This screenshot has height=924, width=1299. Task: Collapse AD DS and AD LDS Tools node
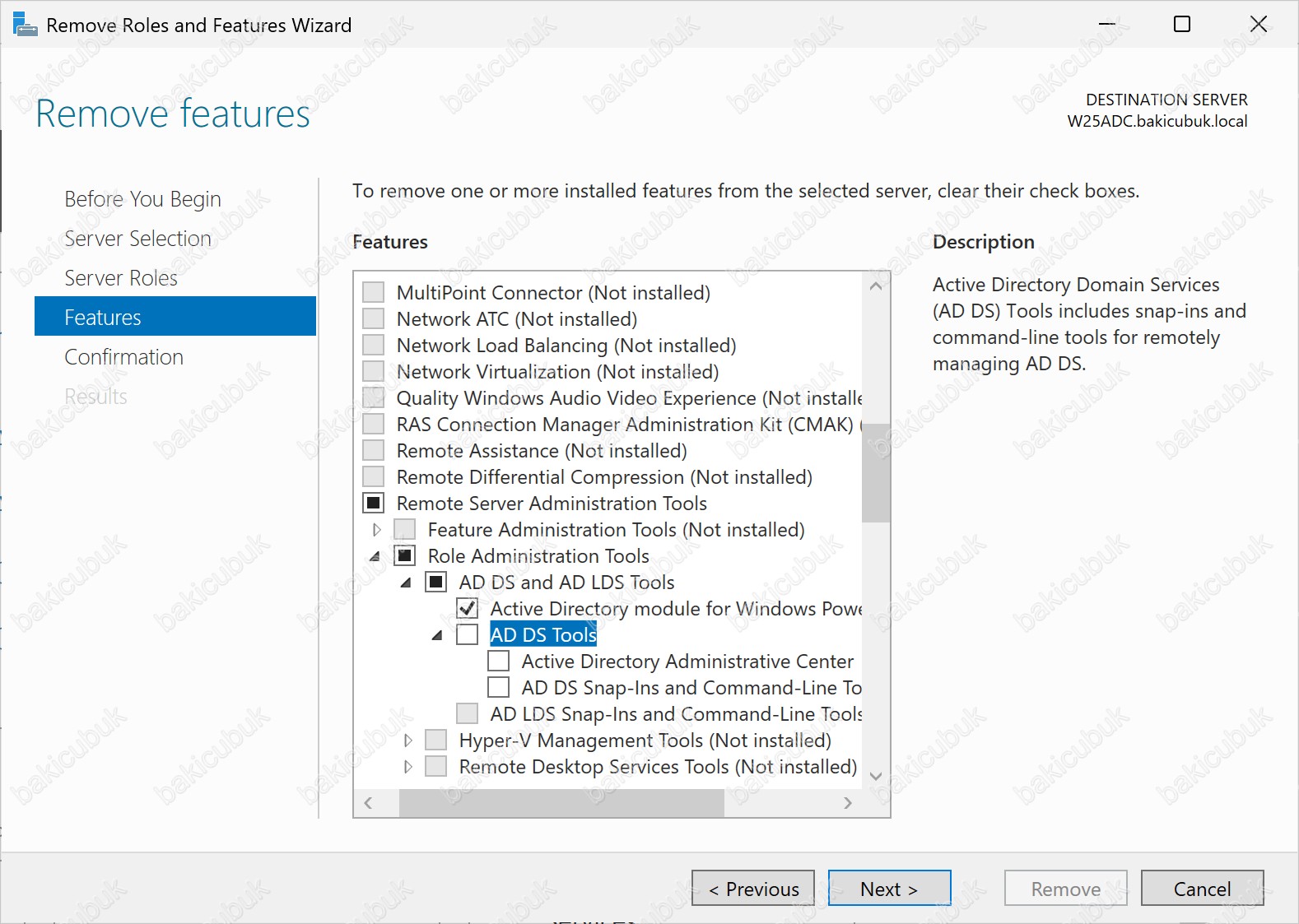407,583
